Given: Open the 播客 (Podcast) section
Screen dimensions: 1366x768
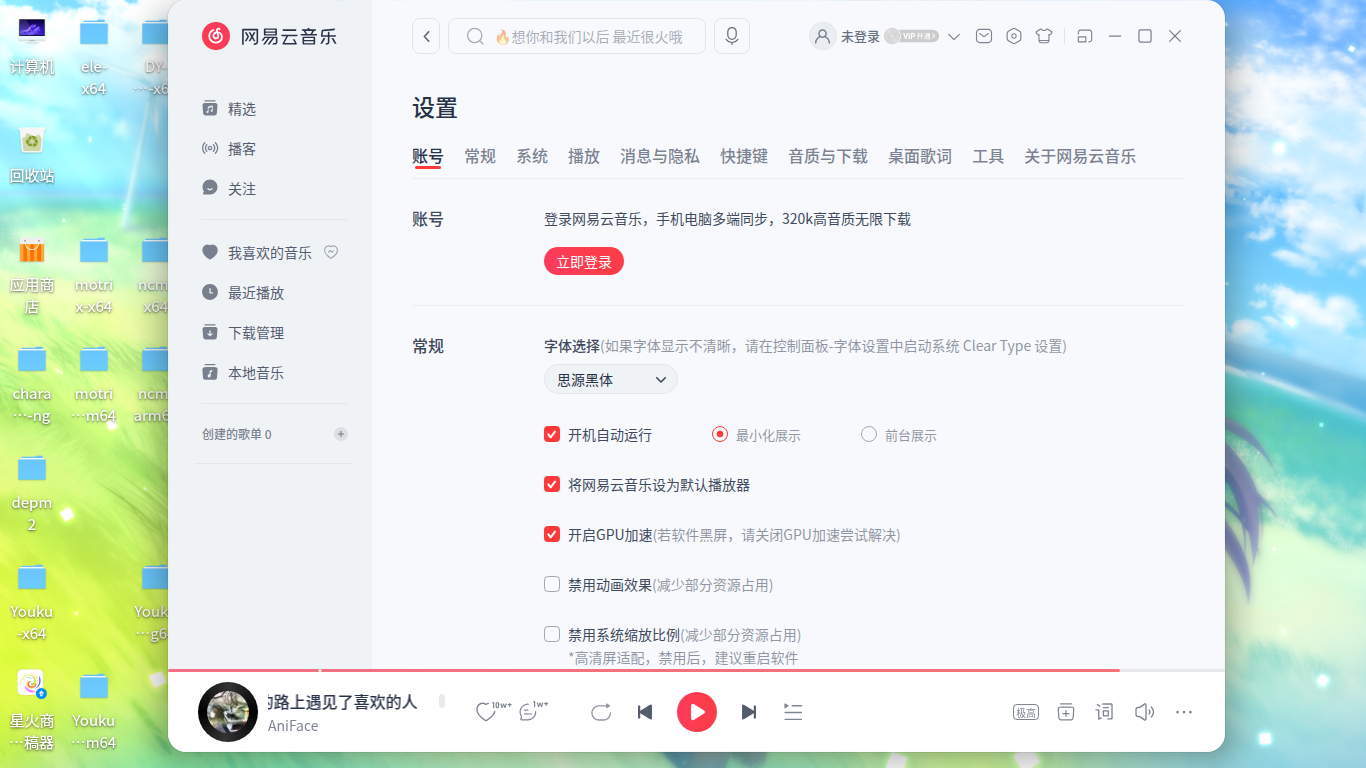Looking at the screenshot, I should point(240,148).
